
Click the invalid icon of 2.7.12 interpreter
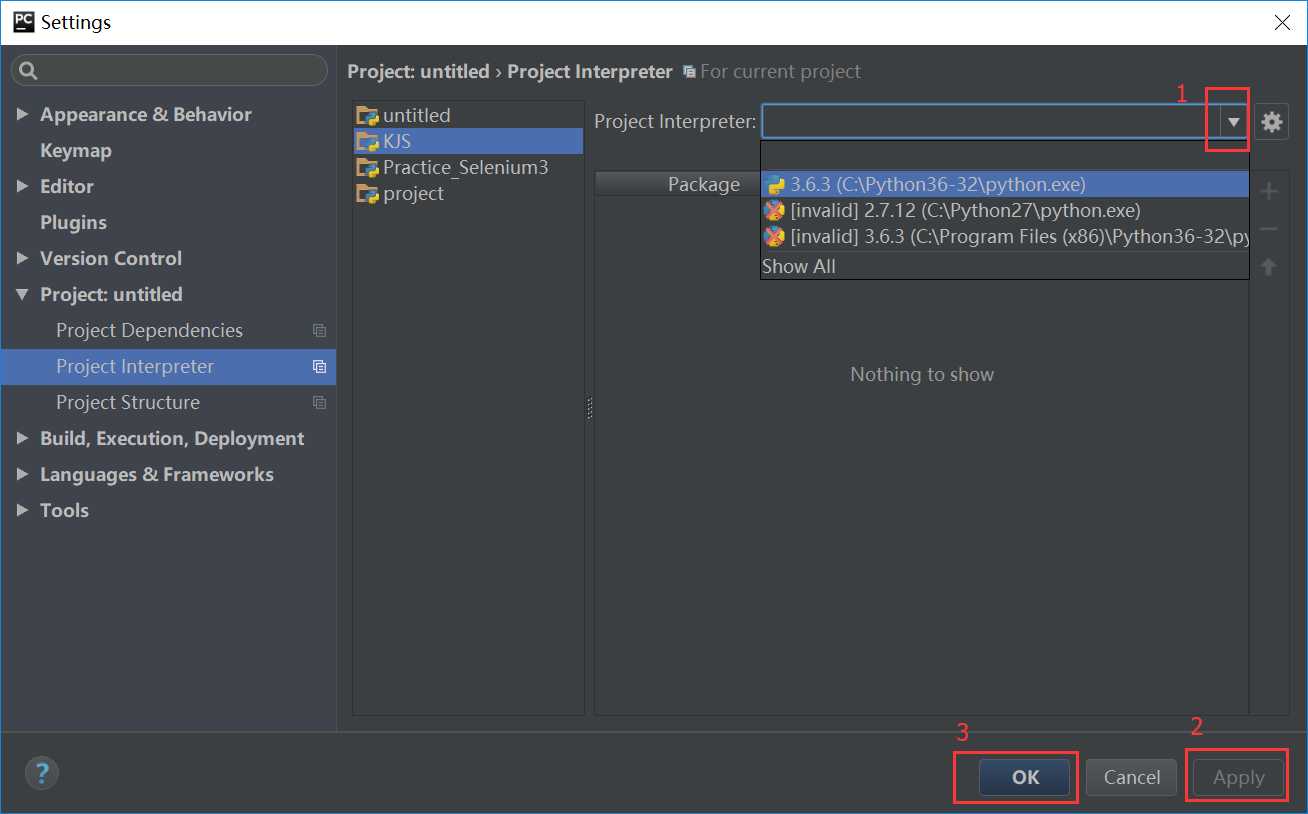774,211
